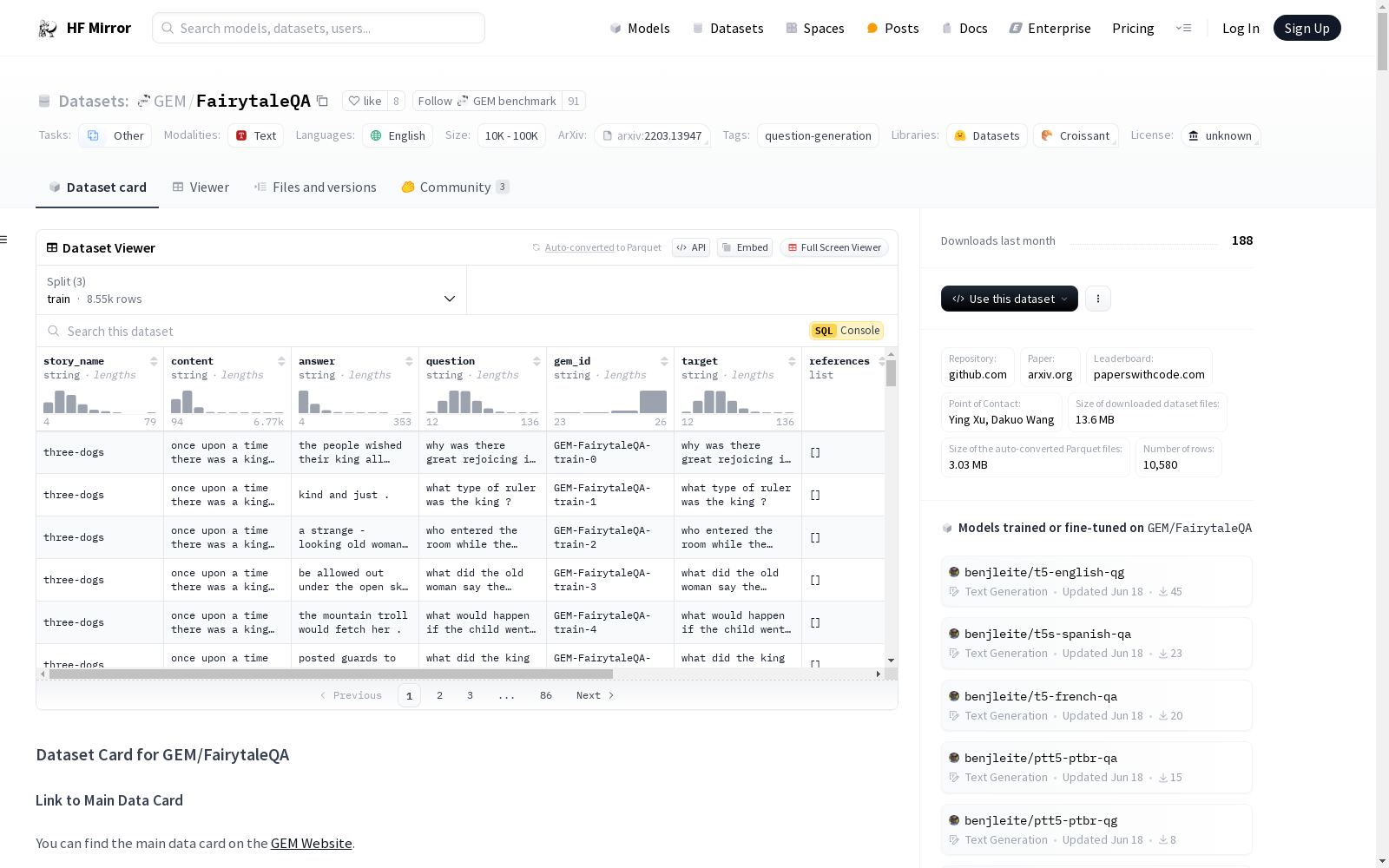1389x868 pixels.
Task: Click the HF Mirror logo
Action: pos(84,28)
